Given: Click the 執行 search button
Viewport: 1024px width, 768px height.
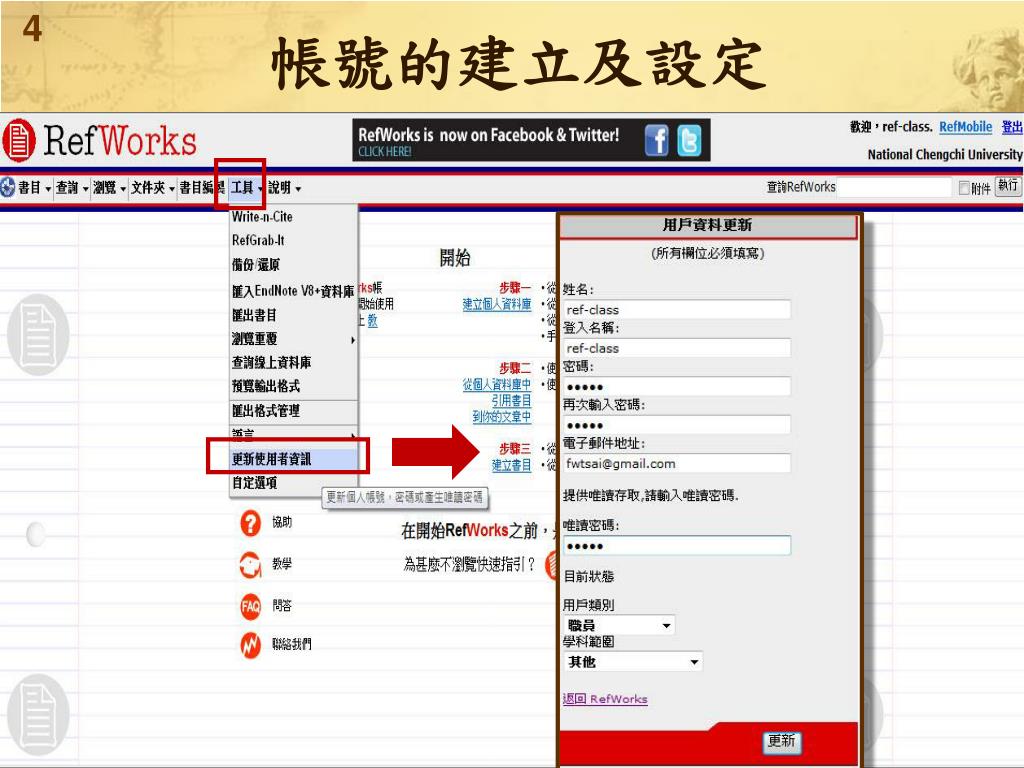Looking at the screenshot, I should pyautogui.click(x=1008, y=186).
